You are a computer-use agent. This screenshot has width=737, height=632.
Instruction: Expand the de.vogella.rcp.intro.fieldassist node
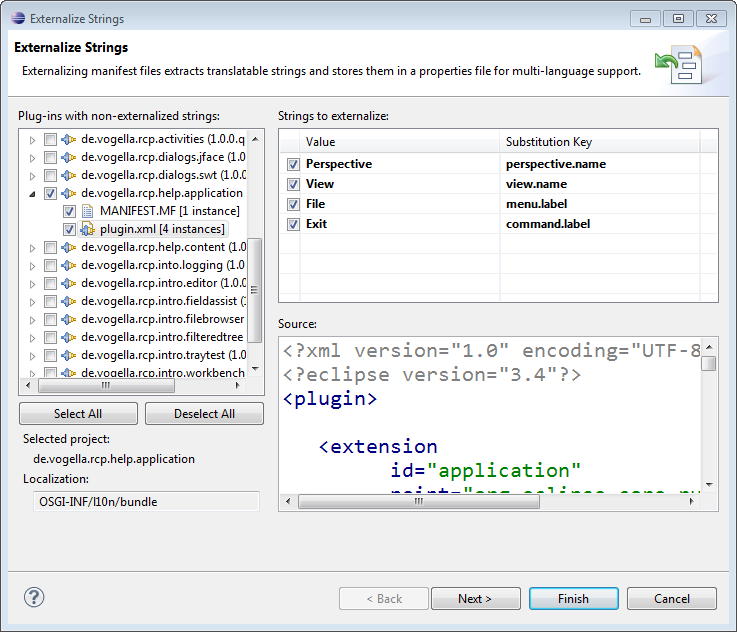[32, 302]
